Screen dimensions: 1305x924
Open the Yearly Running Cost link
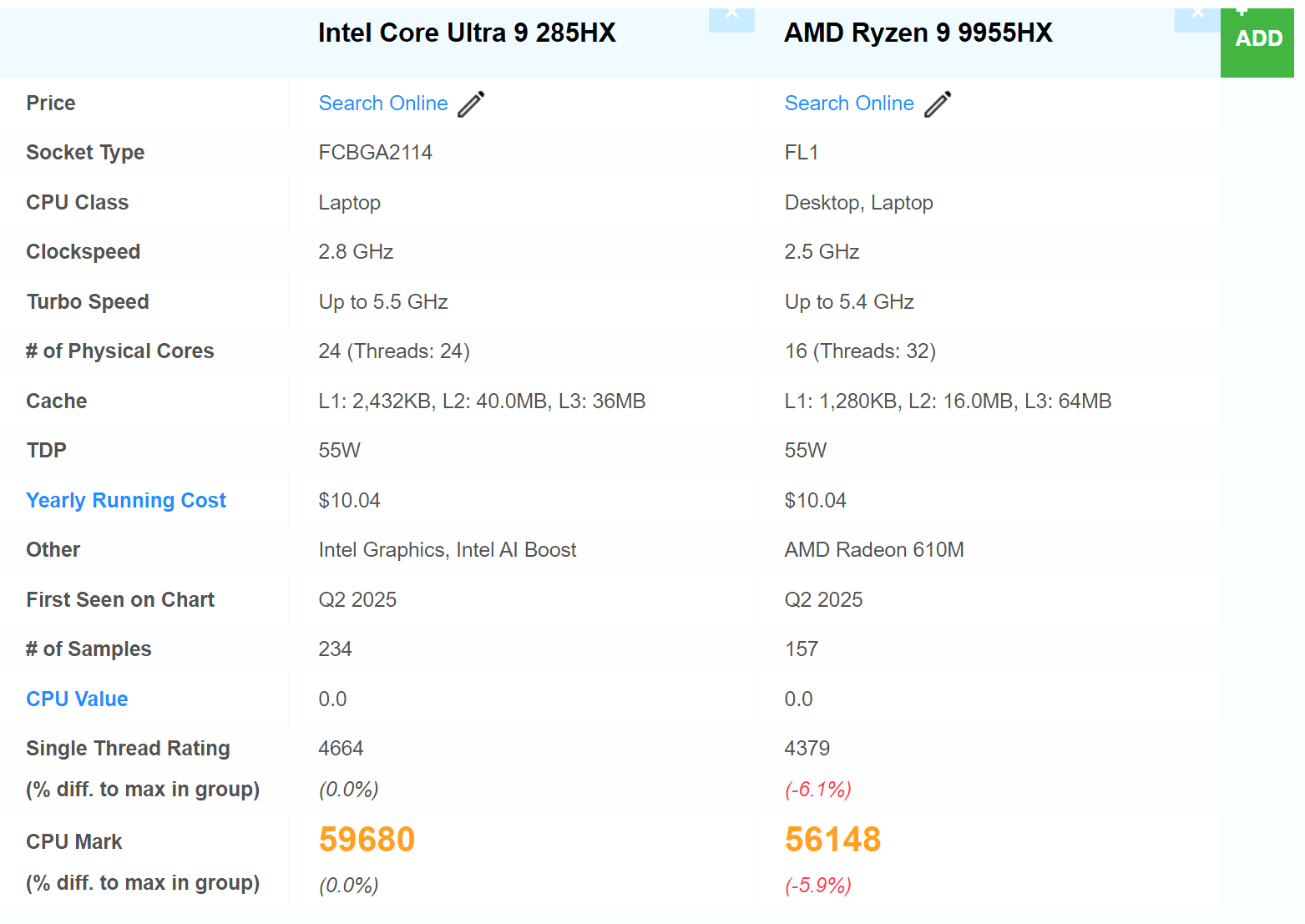pos(126,501)
